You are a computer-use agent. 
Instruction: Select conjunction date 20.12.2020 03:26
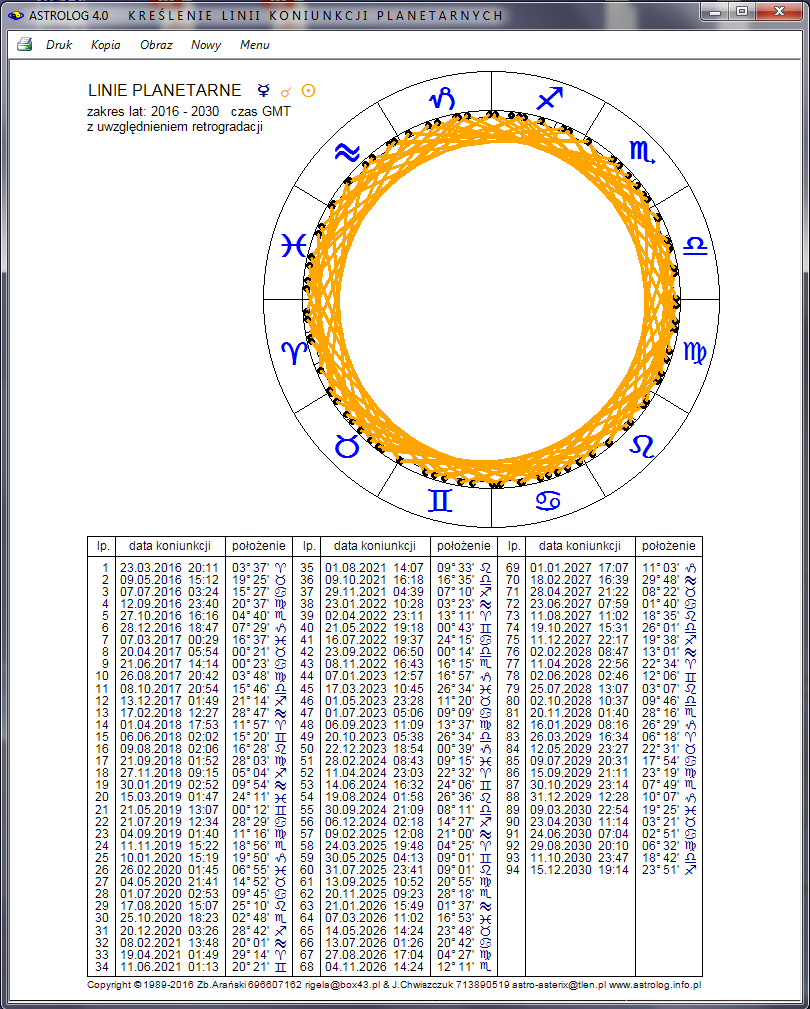169,930
